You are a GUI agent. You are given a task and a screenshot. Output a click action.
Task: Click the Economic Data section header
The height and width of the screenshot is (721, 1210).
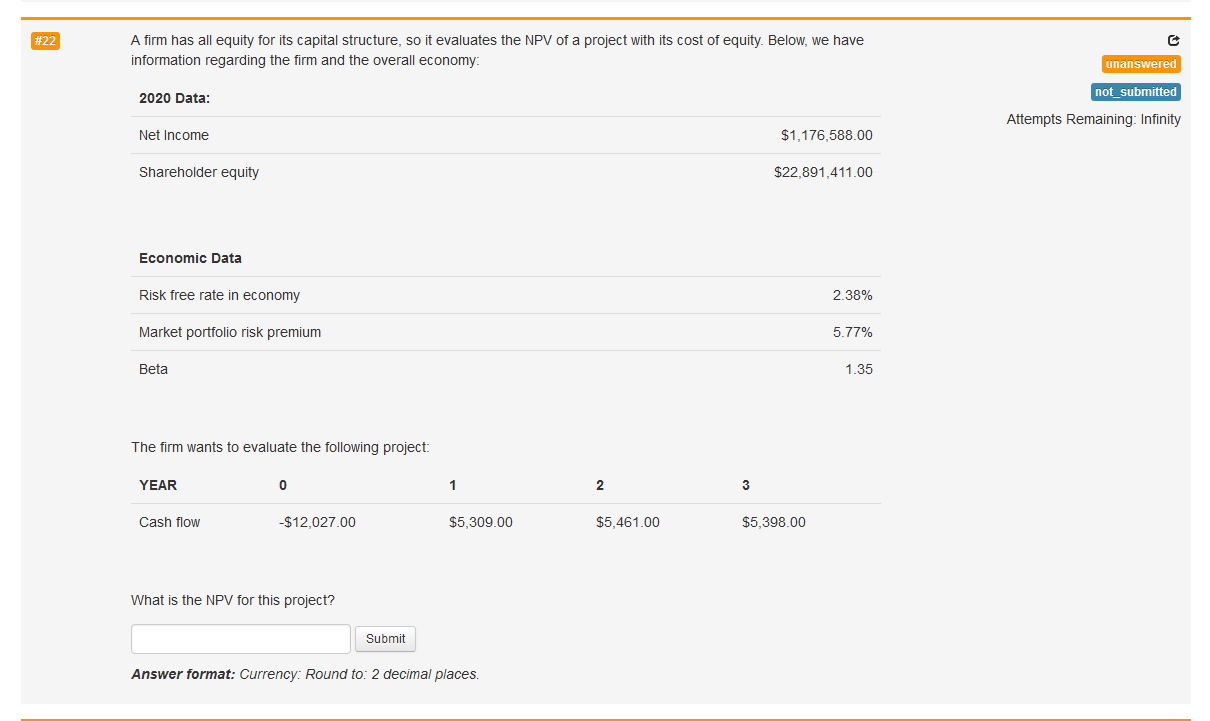190,258
